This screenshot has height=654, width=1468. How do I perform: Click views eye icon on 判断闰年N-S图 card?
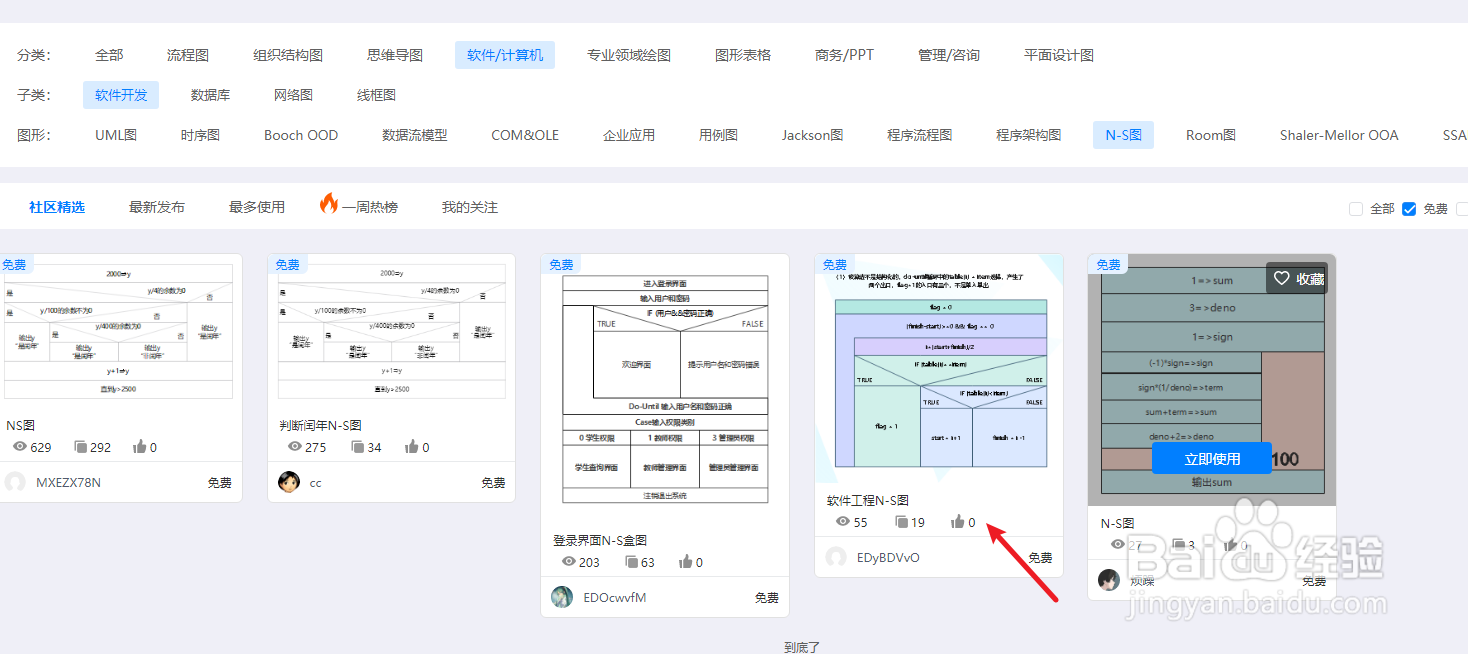[x=294, y=447]
